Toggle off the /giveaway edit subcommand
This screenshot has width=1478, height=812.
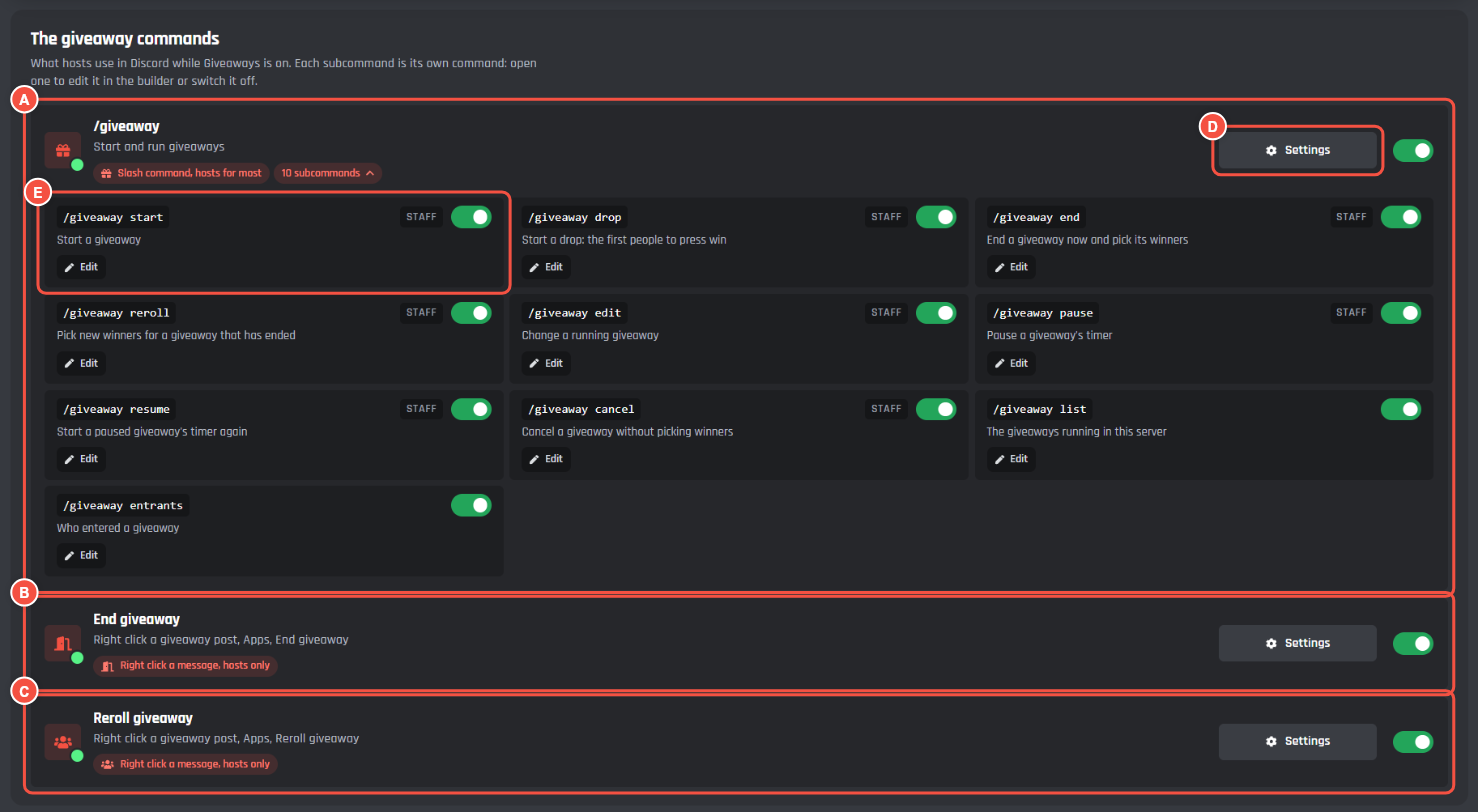(x=936, y=313)
